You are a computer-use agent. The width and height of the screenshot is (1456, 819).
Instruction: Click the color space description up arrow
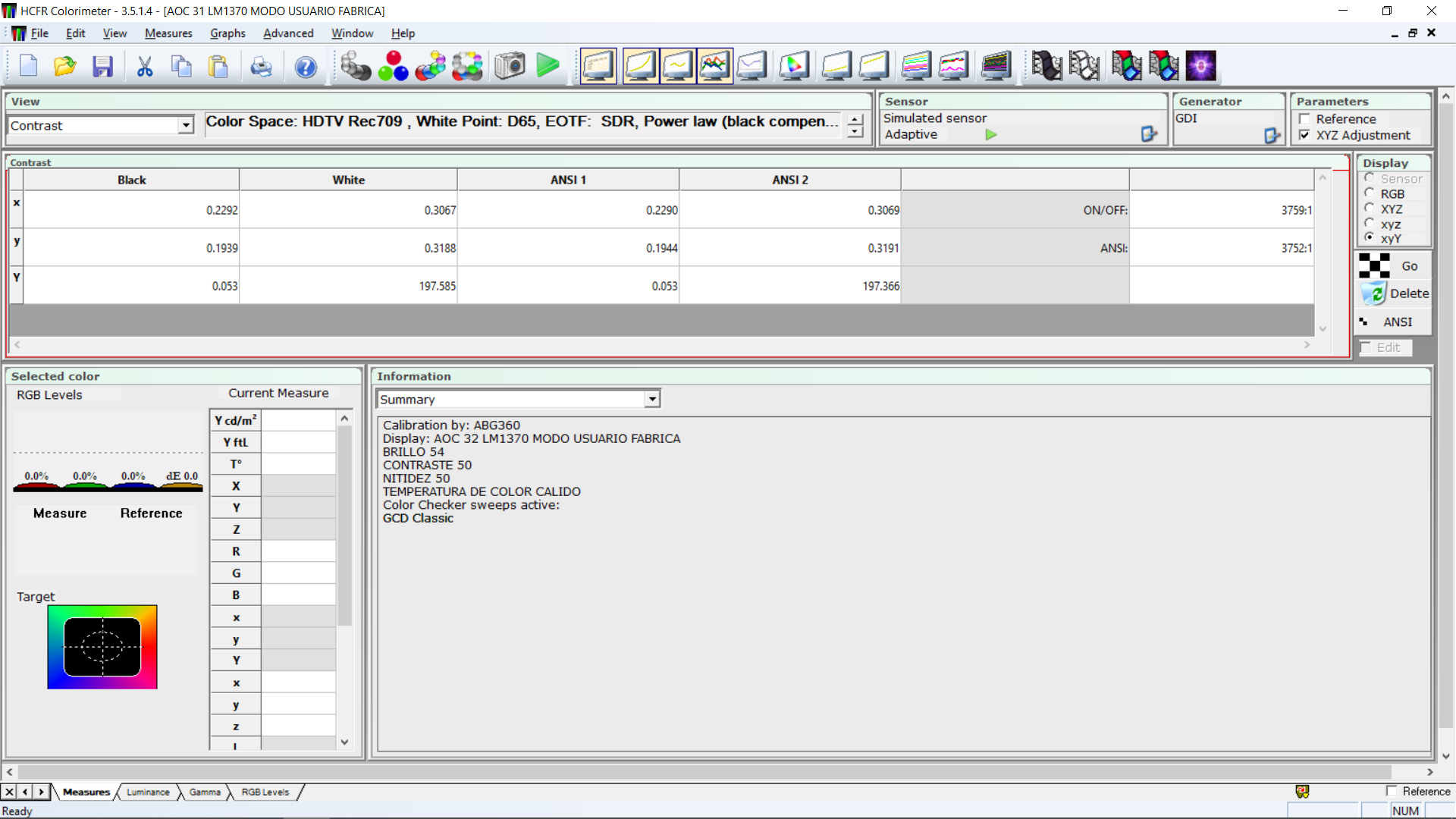click(855, 120)
